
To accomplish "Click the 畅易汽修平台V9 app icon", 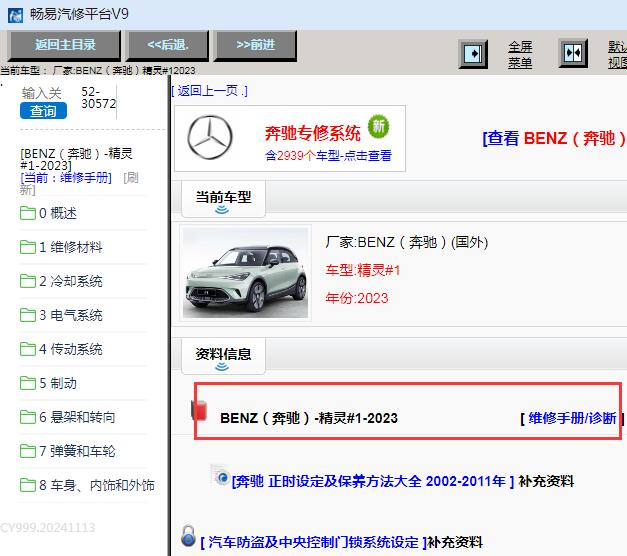I will coord(15,15).
